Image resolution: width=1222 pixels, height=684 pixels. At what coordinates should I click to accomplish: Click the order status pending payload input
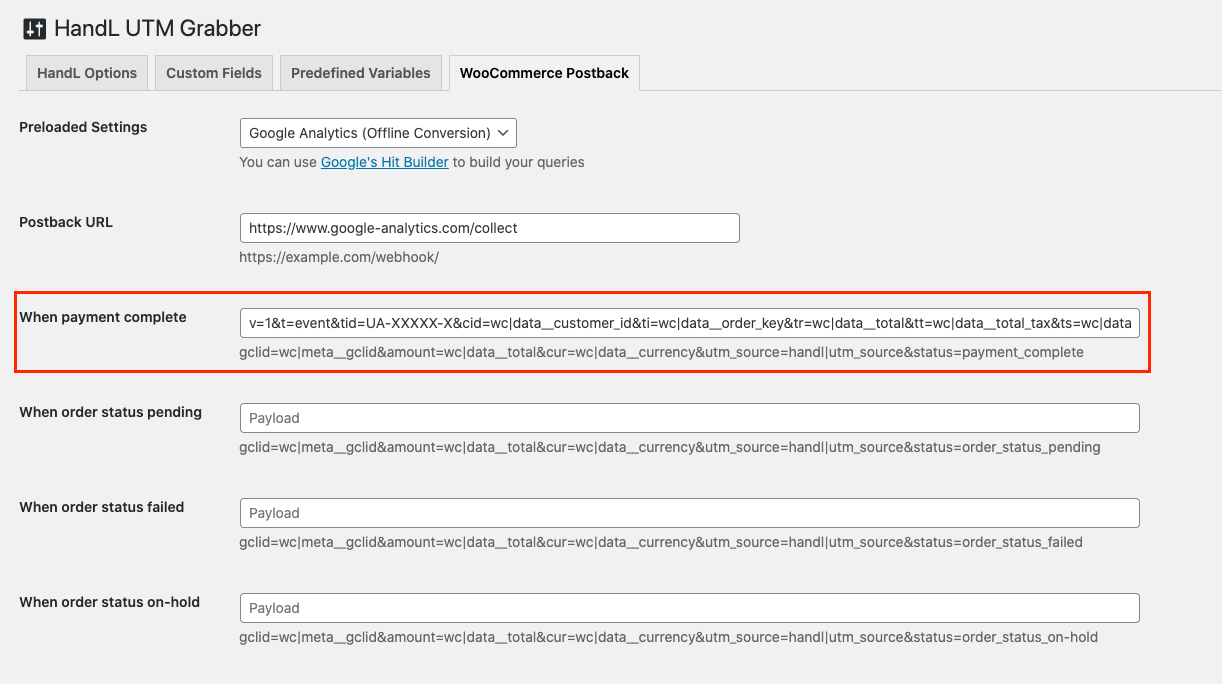pos(689,418)
